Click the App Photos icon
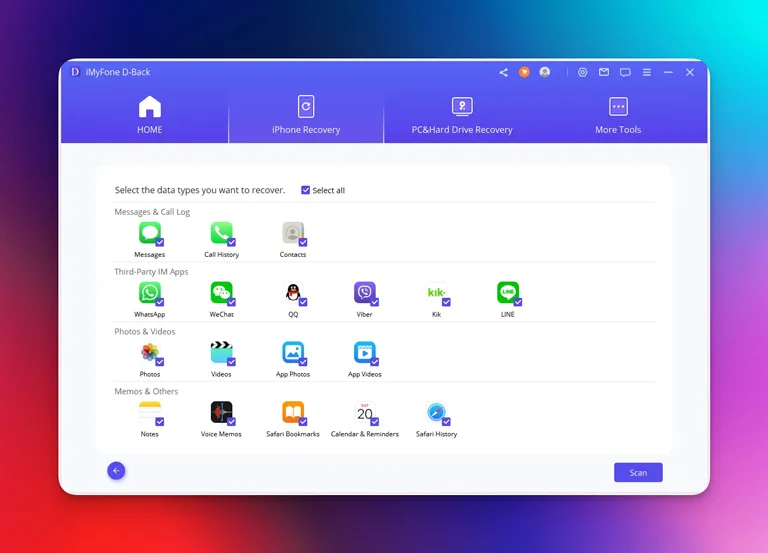This screenshot has height=553, width=768. (293, 352)
